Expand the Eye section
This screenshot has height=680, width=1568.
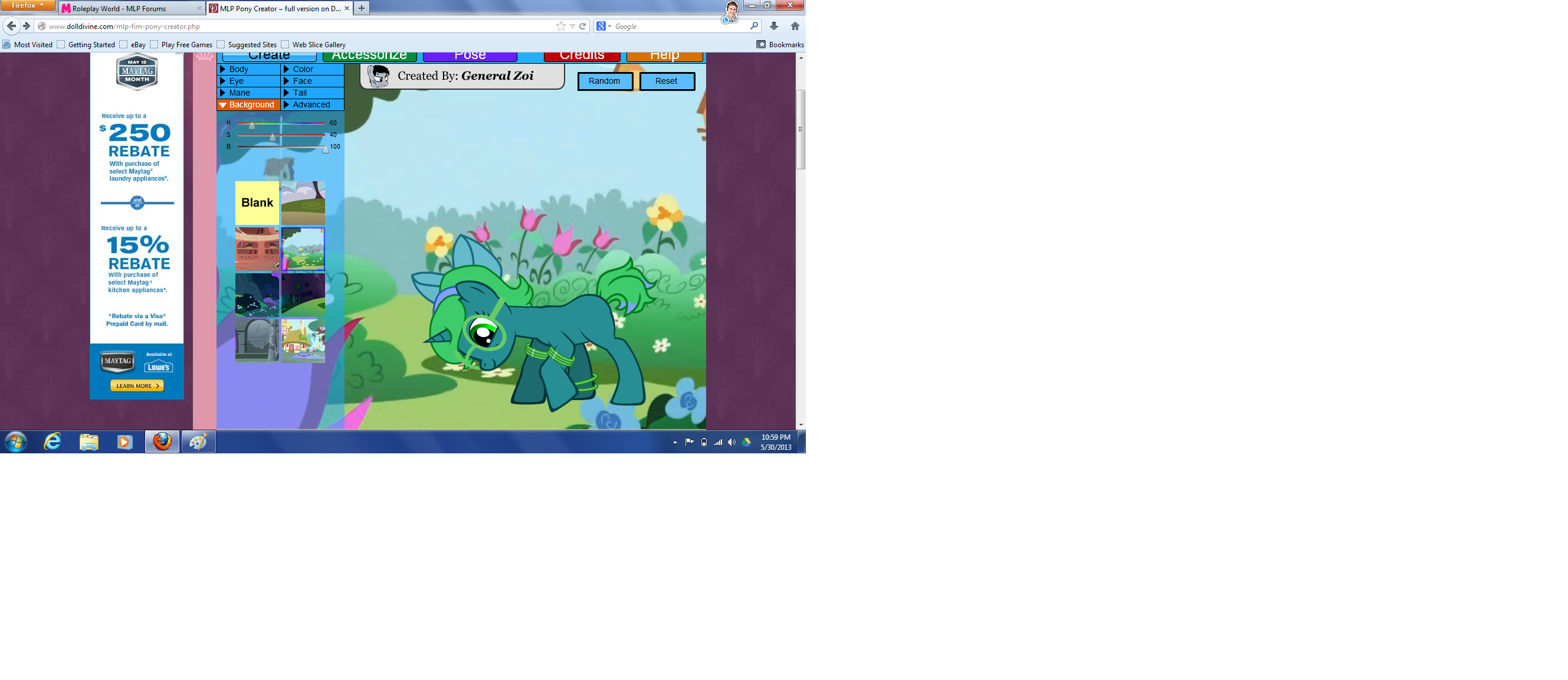(248, 81)
